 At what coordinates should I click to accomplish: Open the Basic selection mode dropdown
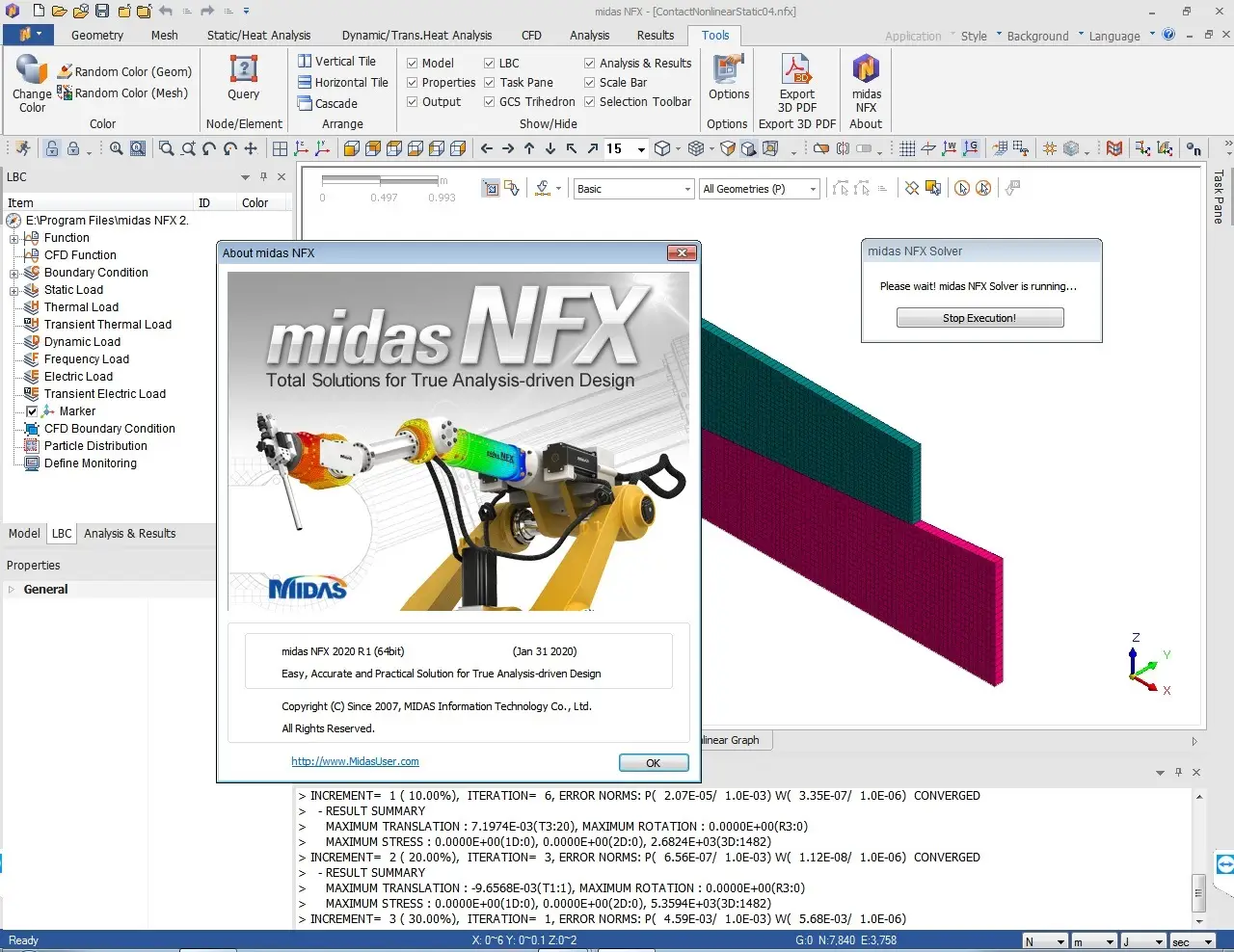pyautogui.click(x=633, y=189)
